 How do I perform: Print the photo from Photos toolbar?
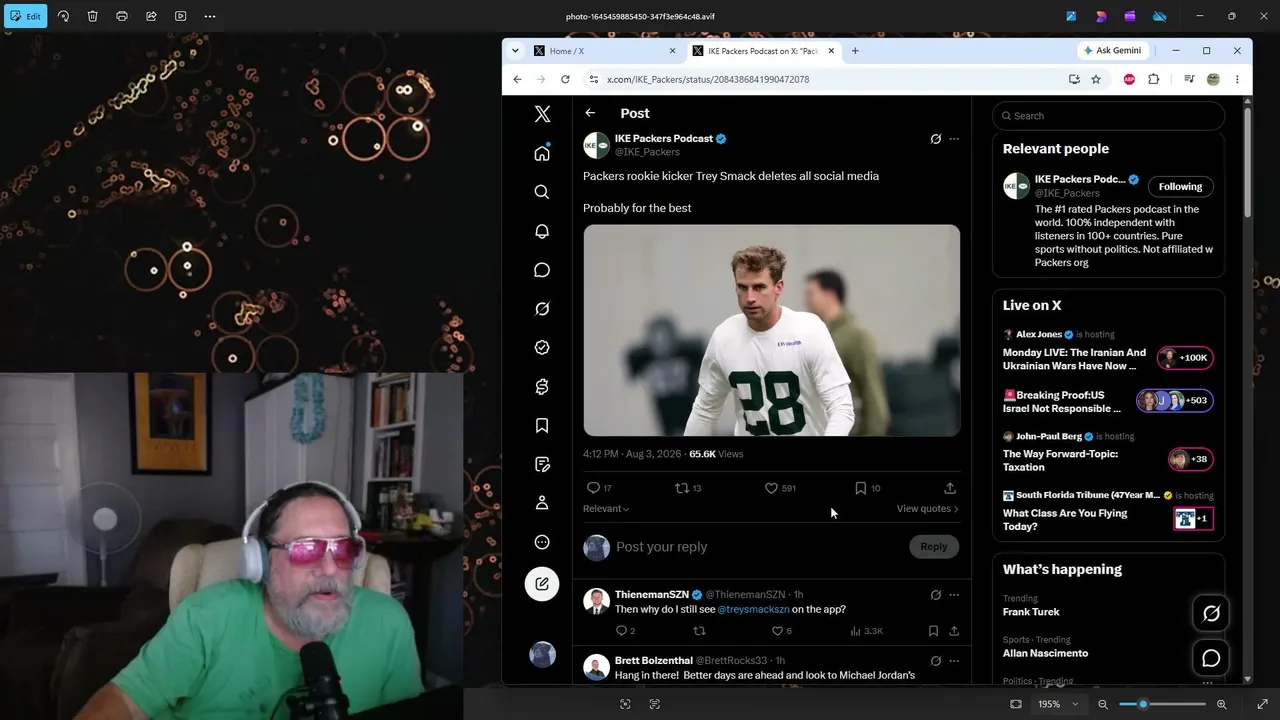click(122, 16)
